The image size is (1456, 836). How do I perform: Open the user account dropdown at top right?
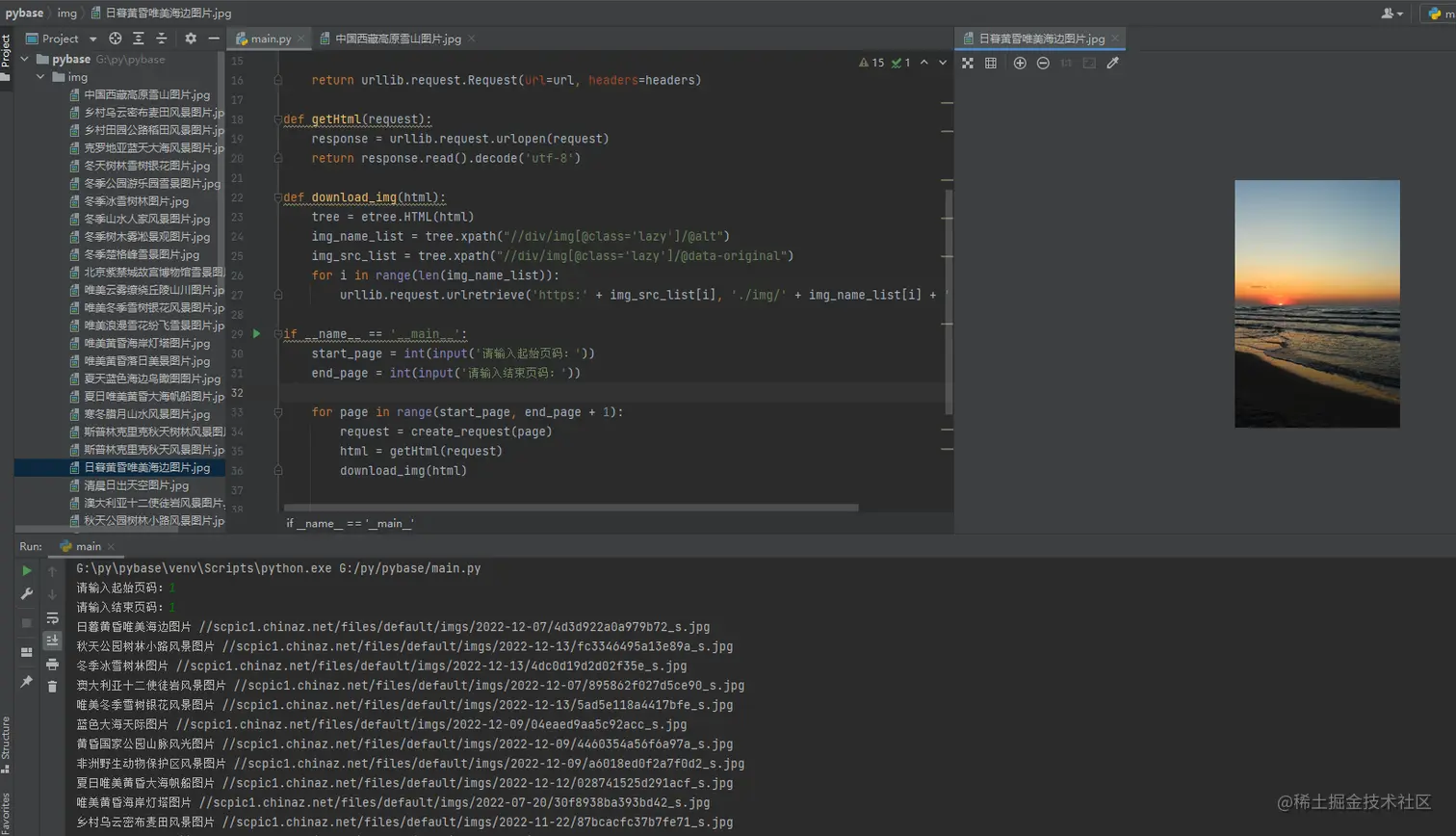tap(1392, 13)
